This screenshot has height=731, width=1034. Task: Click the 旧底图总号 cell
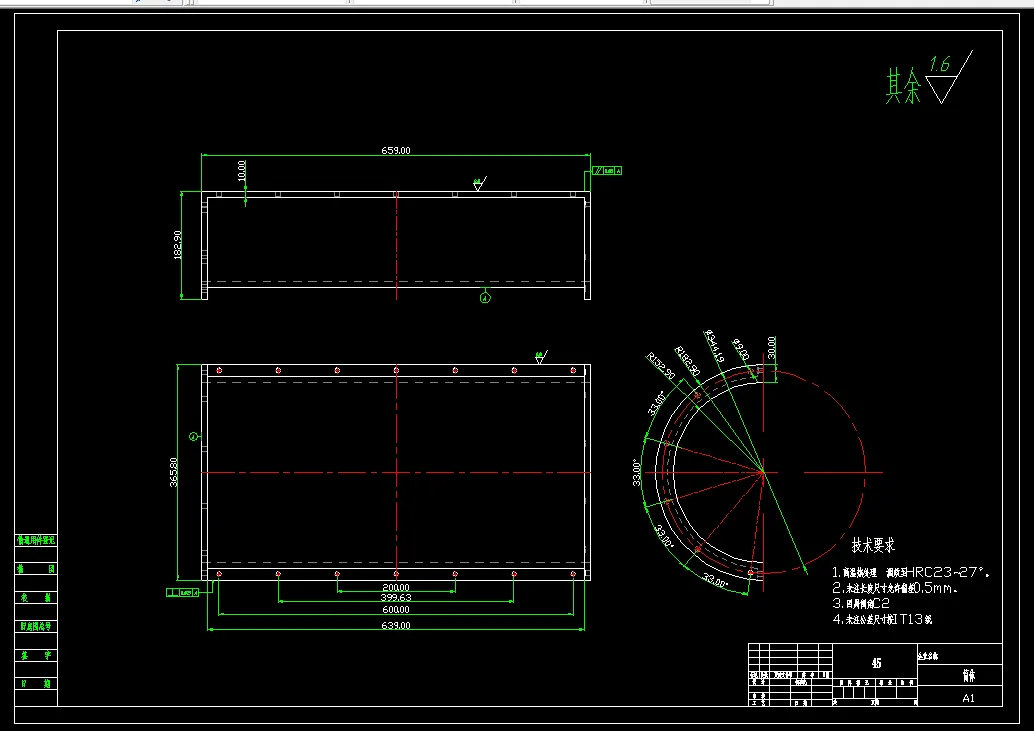pyautogui.click(x=36, y=626)
